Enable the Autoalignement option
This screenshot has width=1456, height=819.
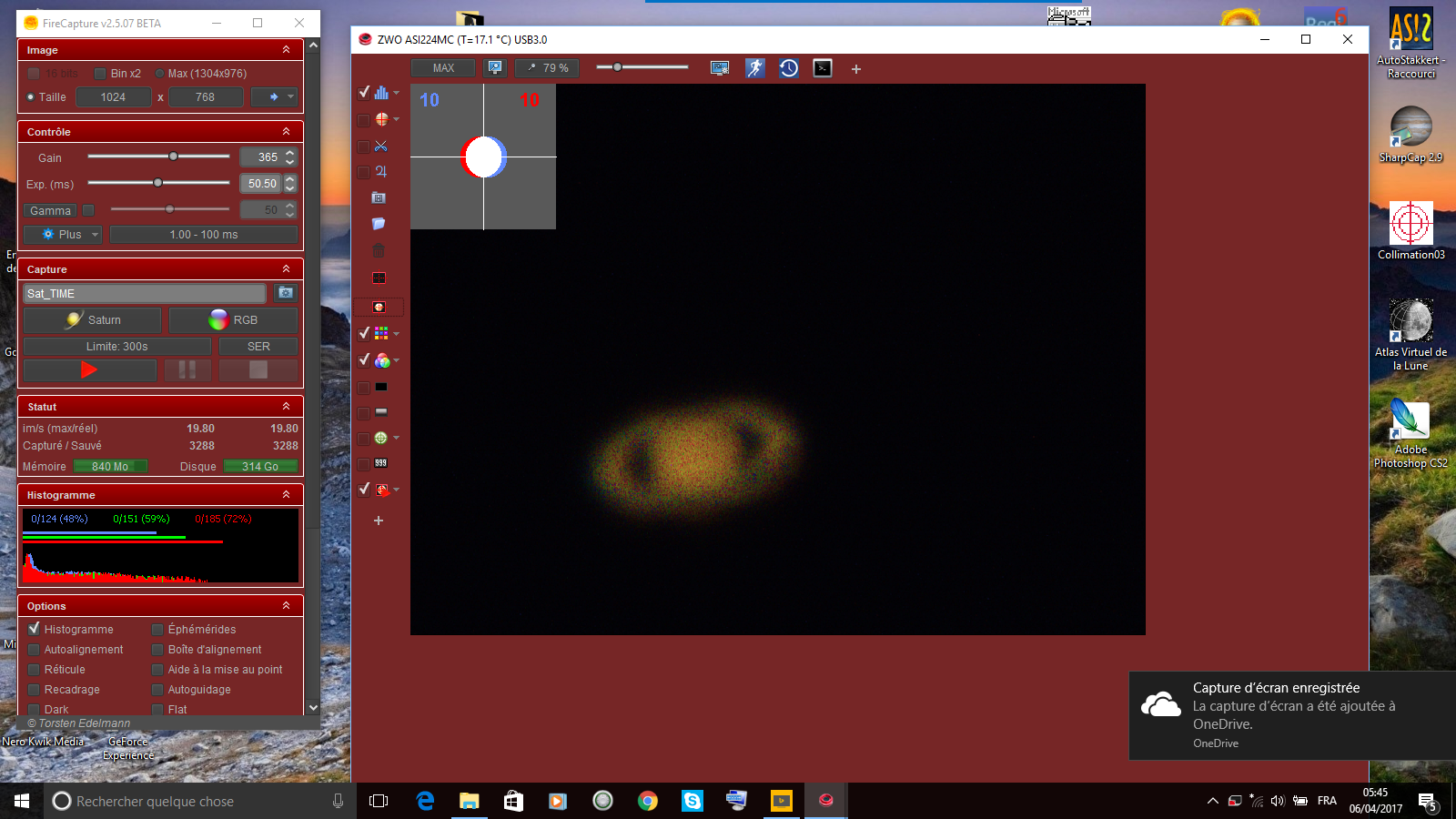pyautogui.click(x=34, y=649)
